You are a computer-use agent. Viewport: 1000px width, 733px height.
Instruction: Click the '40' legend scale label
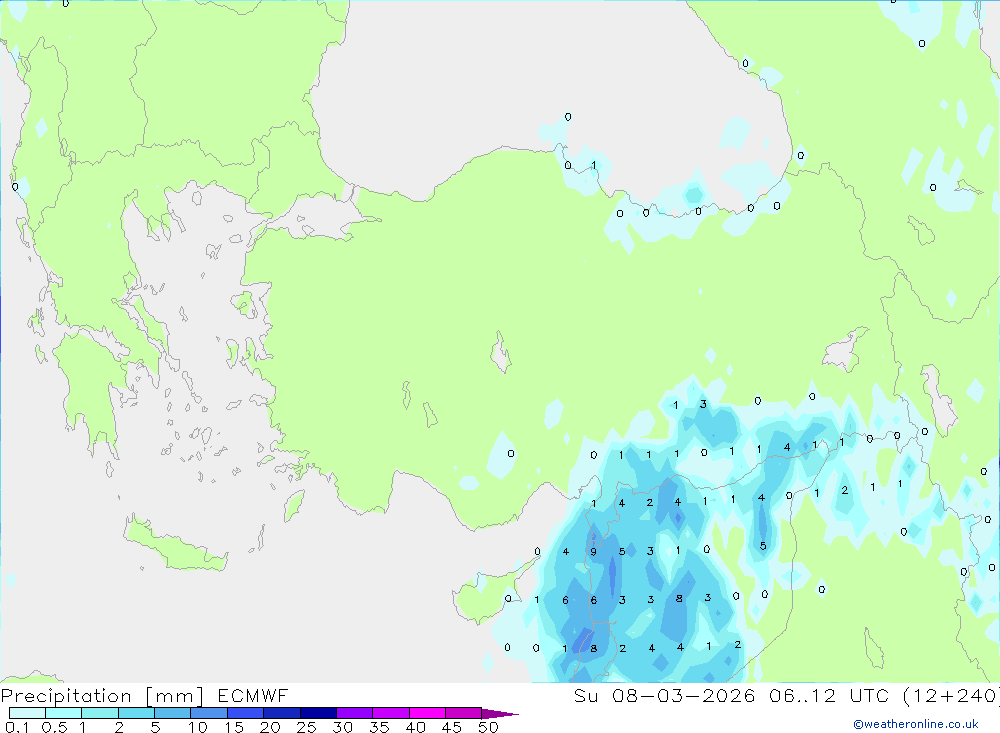coord(416,727)
